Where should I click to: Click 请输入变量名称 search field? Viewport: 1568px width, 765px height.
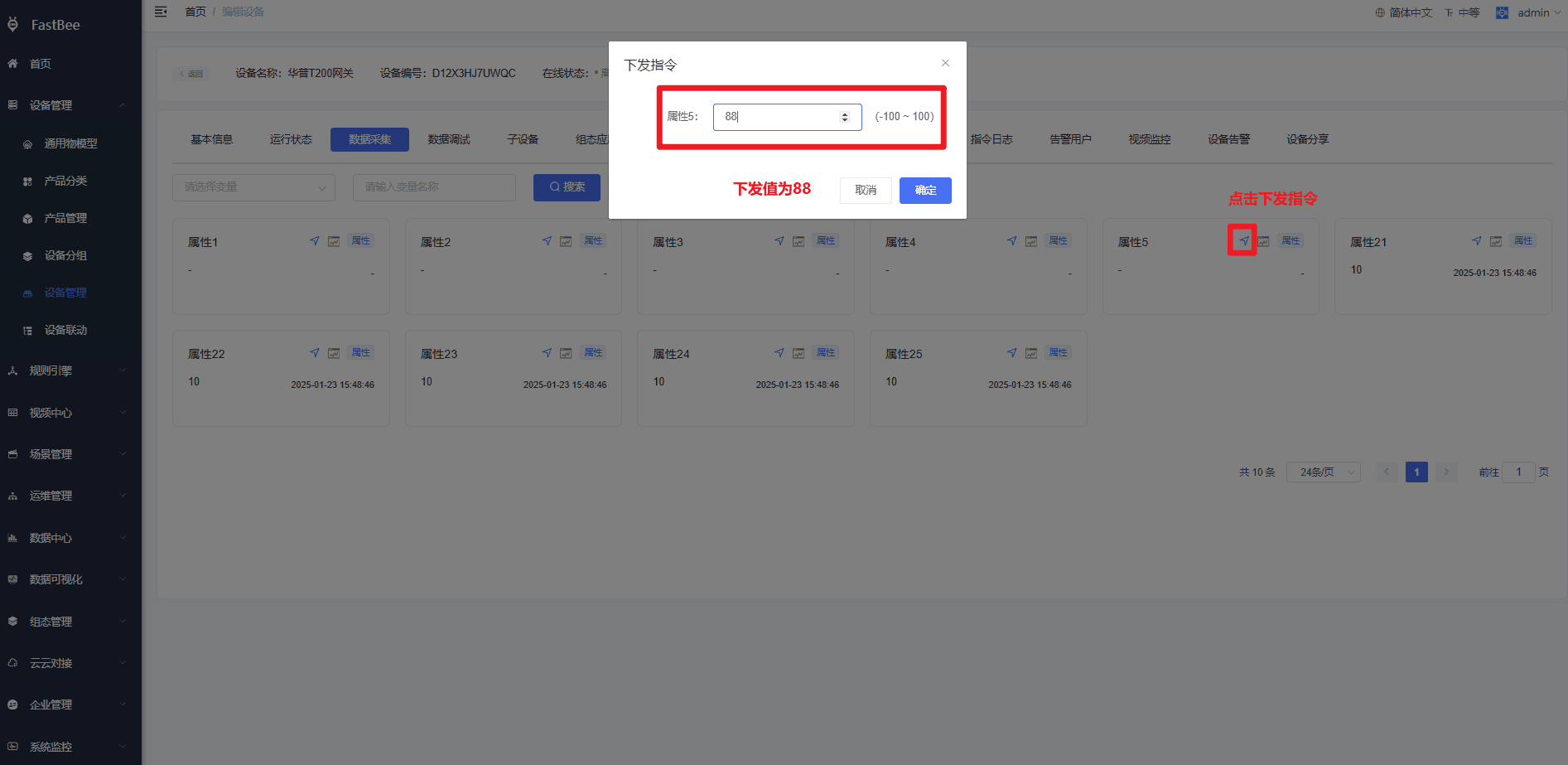click(434, 187)
